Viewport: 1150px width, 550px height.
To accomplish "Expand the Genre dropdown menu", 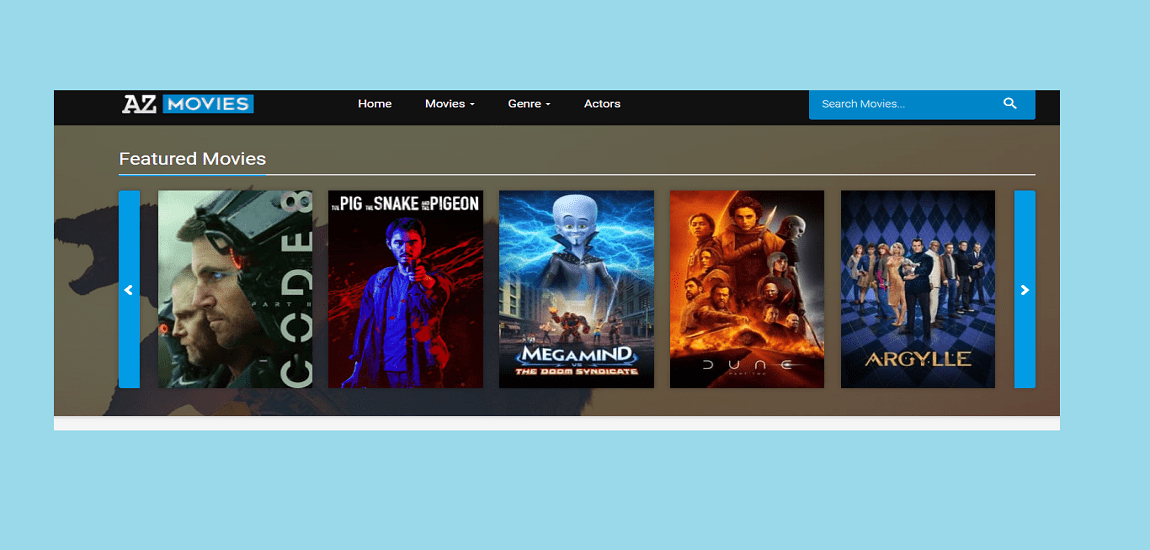I will pos(529,104).
